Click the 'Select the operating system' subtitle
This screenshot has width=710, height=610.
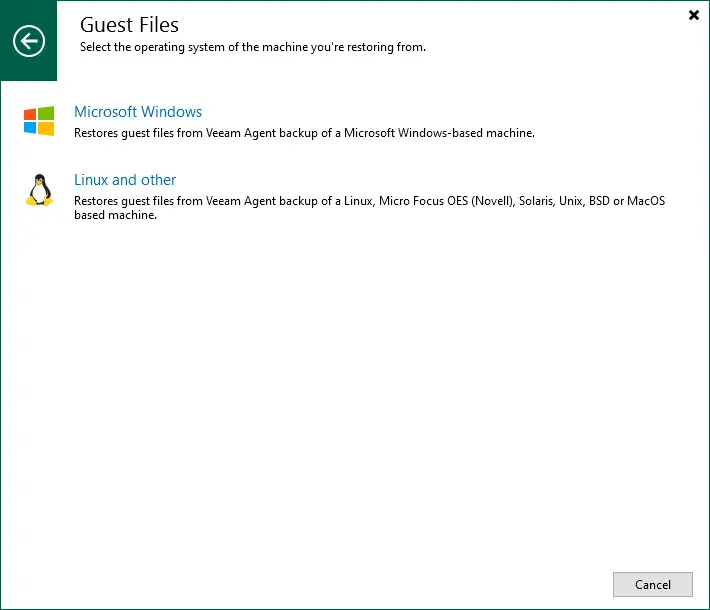(252, 47)
